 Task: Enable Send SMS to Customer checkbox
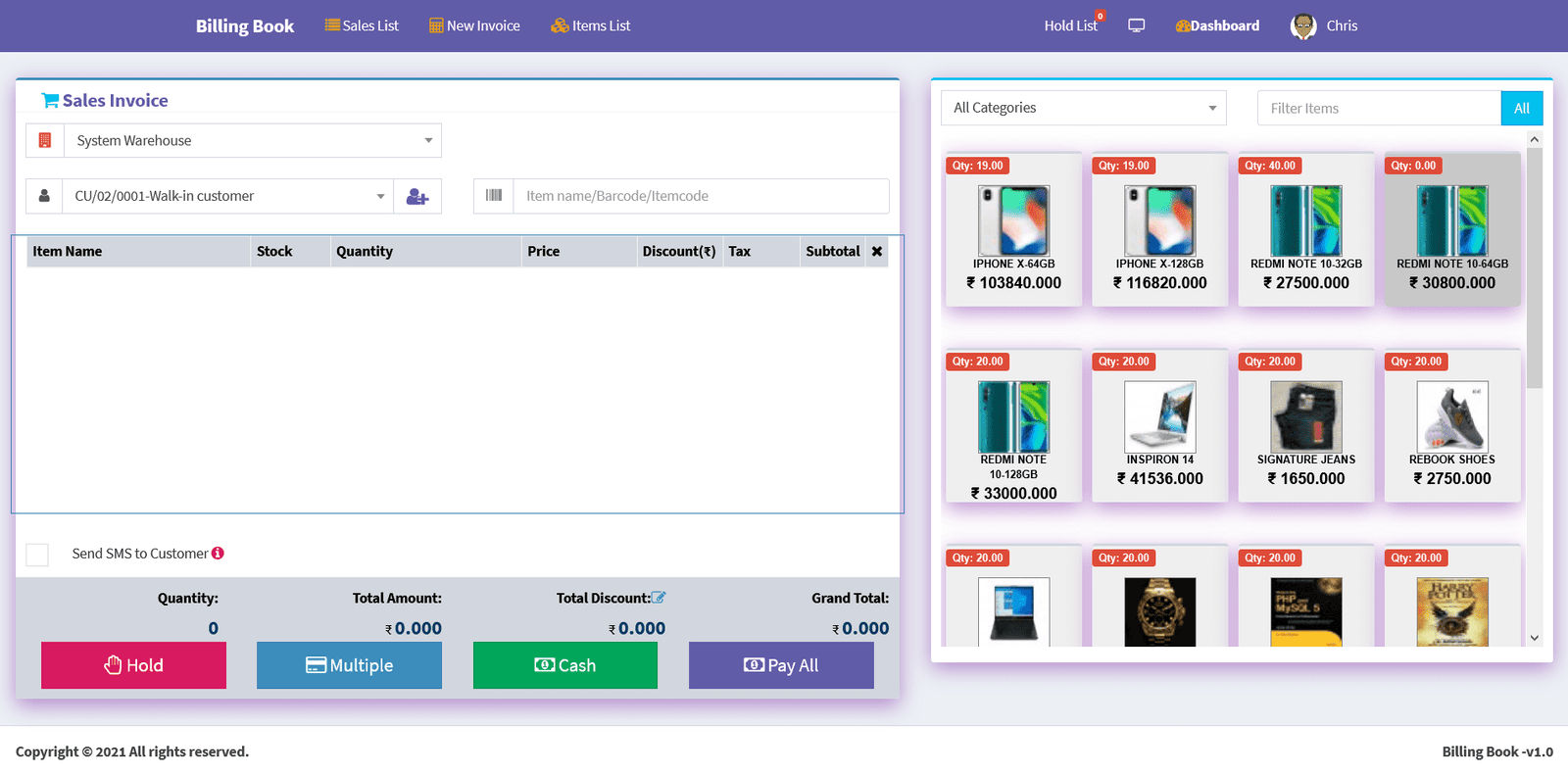pyautogui.click(x=37, y=555)
